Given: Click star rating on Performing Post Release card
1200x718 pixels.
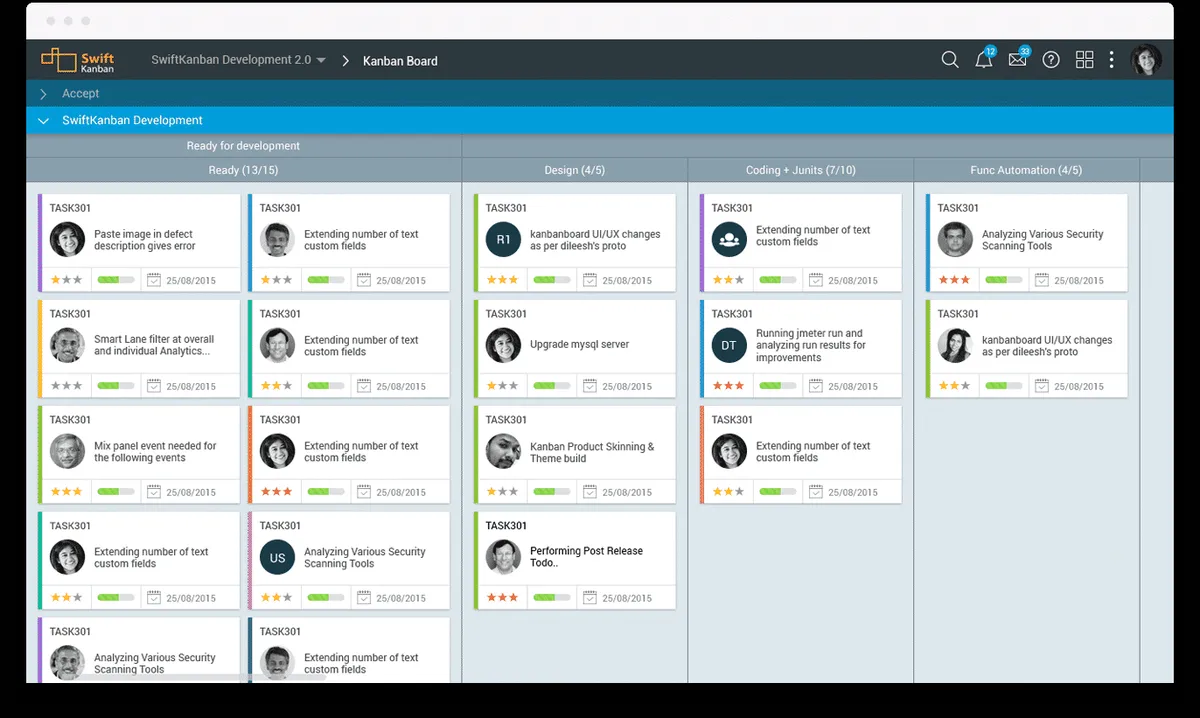Looking at the screenshot, I should click(x=503, y=598).
